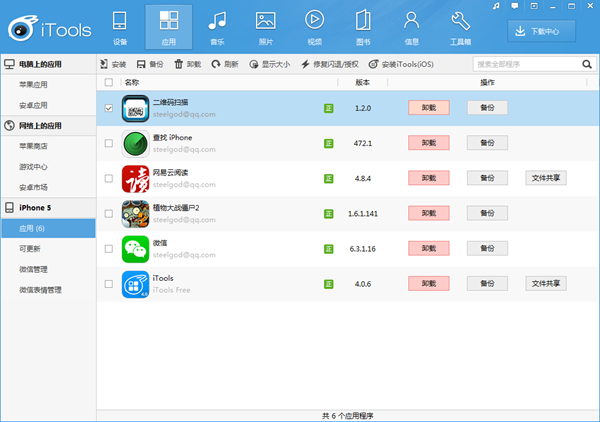Click 卸载 button for 网易云阅读
Viewport: 600px width, 422px height.
pyautogui.click(x=429, y=178)
